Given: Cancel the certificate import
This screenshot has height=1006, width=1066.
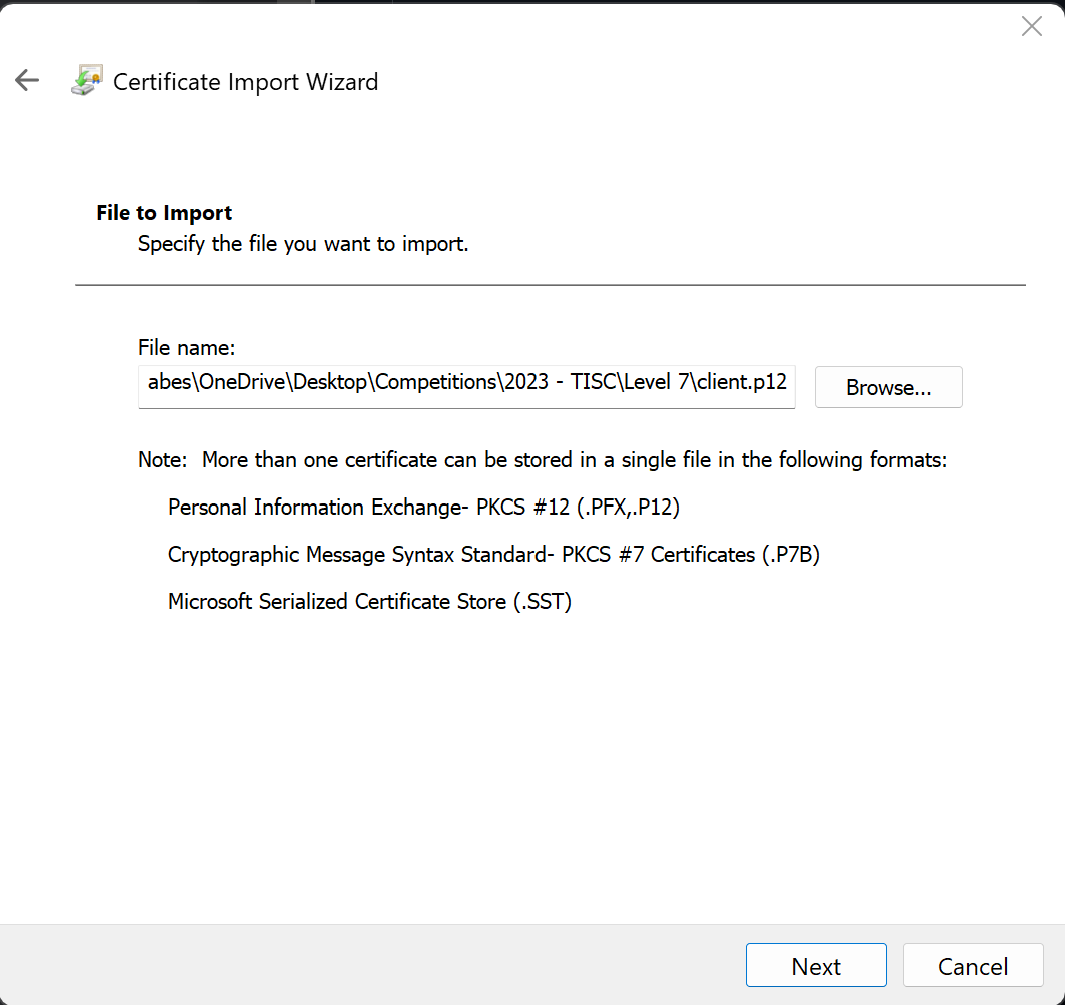Looking at the screenshot, I should tap(972, 966).
